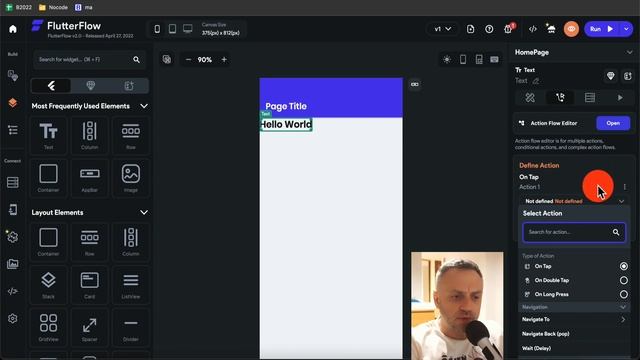Add the AppBar widget element

coord(89,178)
